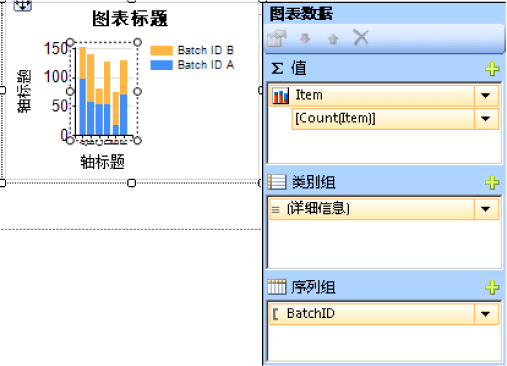The width and height of the screenshot is (507, 366).
Task: Open the Item field dropdown arrow
Action: click(486, 96)
